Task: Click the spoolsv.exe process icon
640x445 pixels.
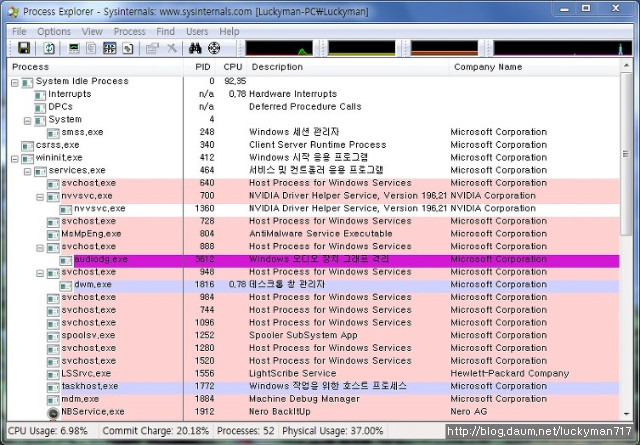Action: [x=53, y=336]
